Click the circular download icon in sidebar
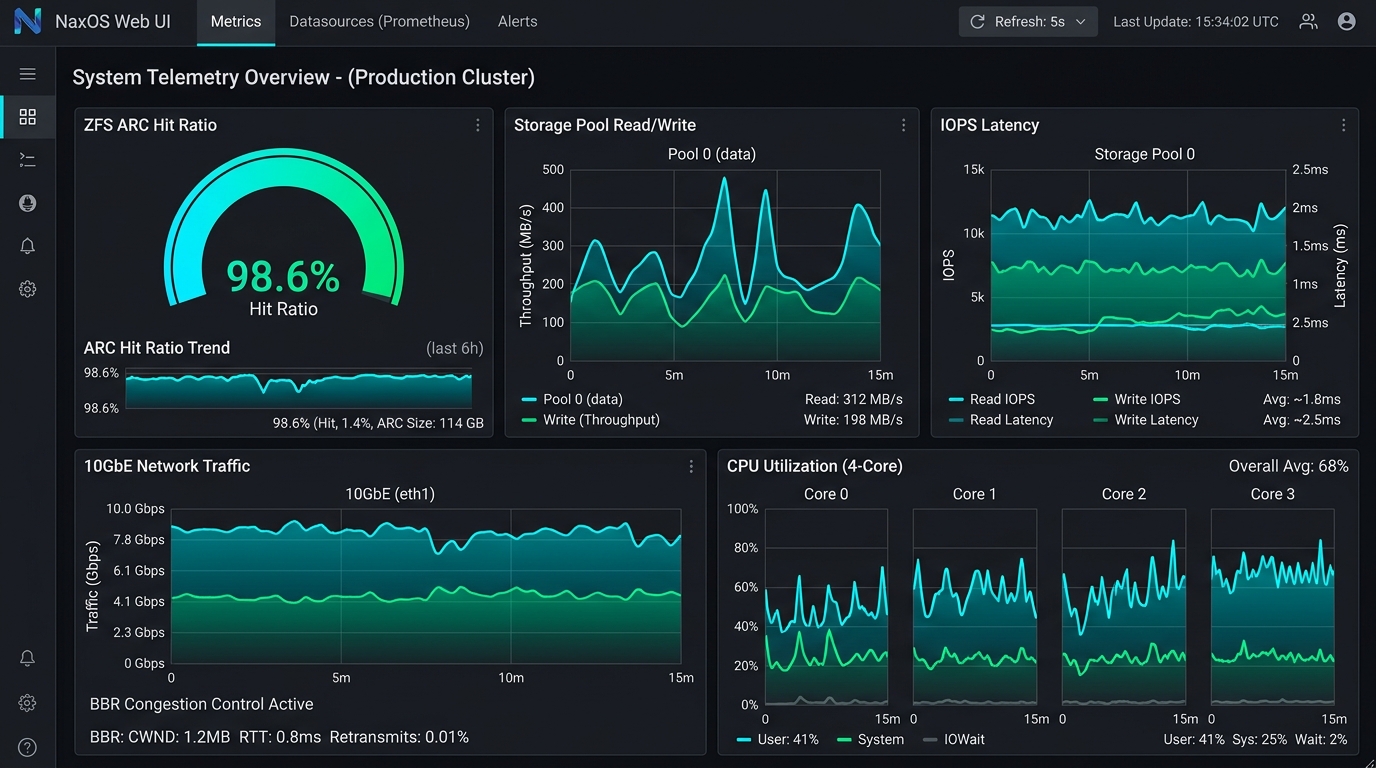The image size is (1376, 768). tap(28, 203)
